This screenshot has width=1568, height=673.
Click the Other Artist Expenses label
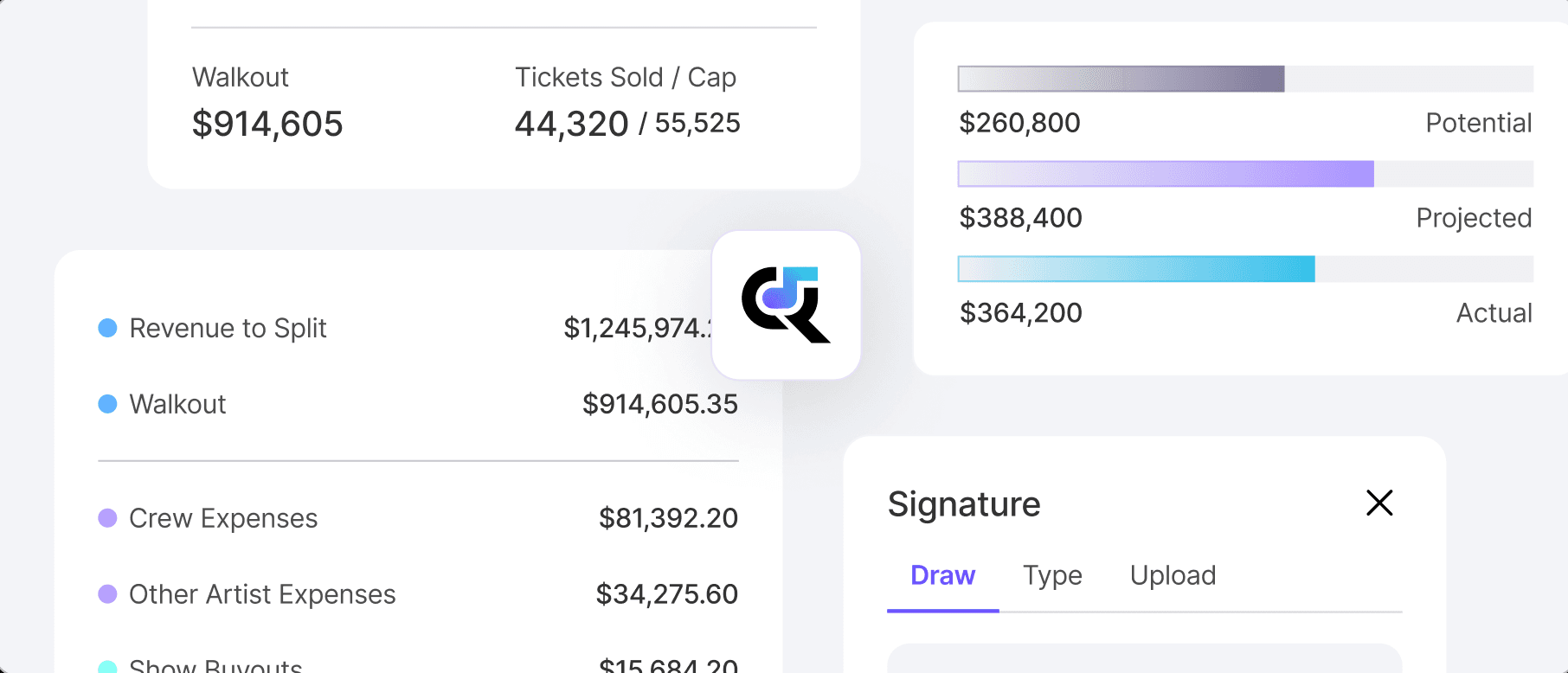262,594
